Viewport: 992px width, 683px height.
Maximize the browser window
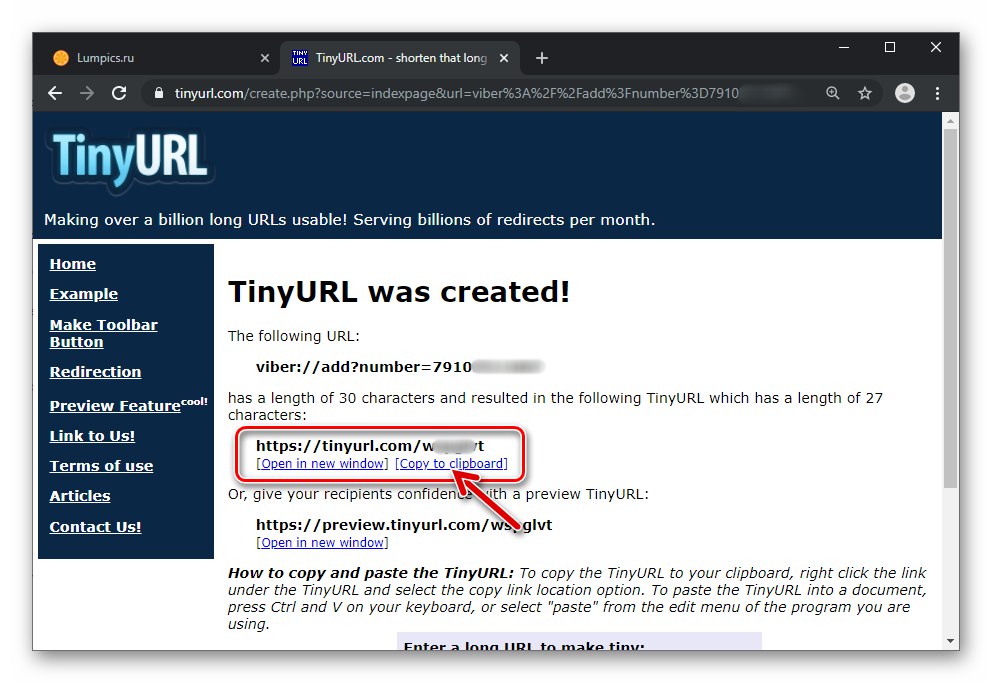[x=890, y=47]
